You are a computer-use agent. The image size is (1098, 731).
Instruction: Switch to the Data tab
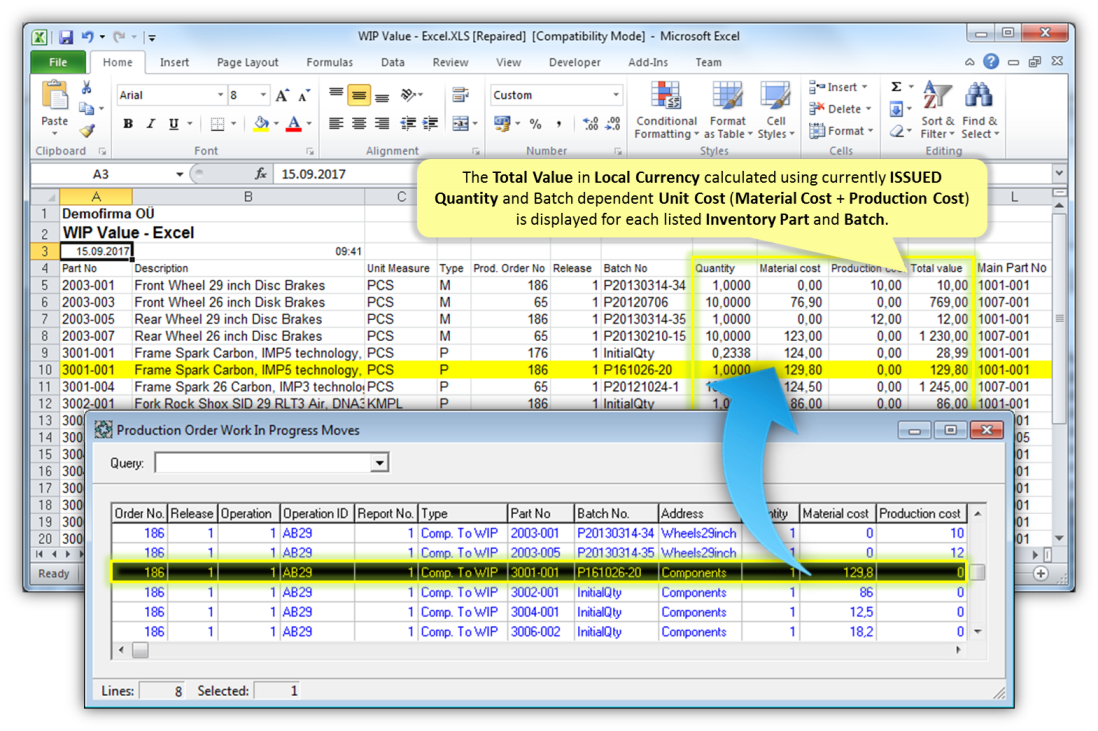(393, 62)
